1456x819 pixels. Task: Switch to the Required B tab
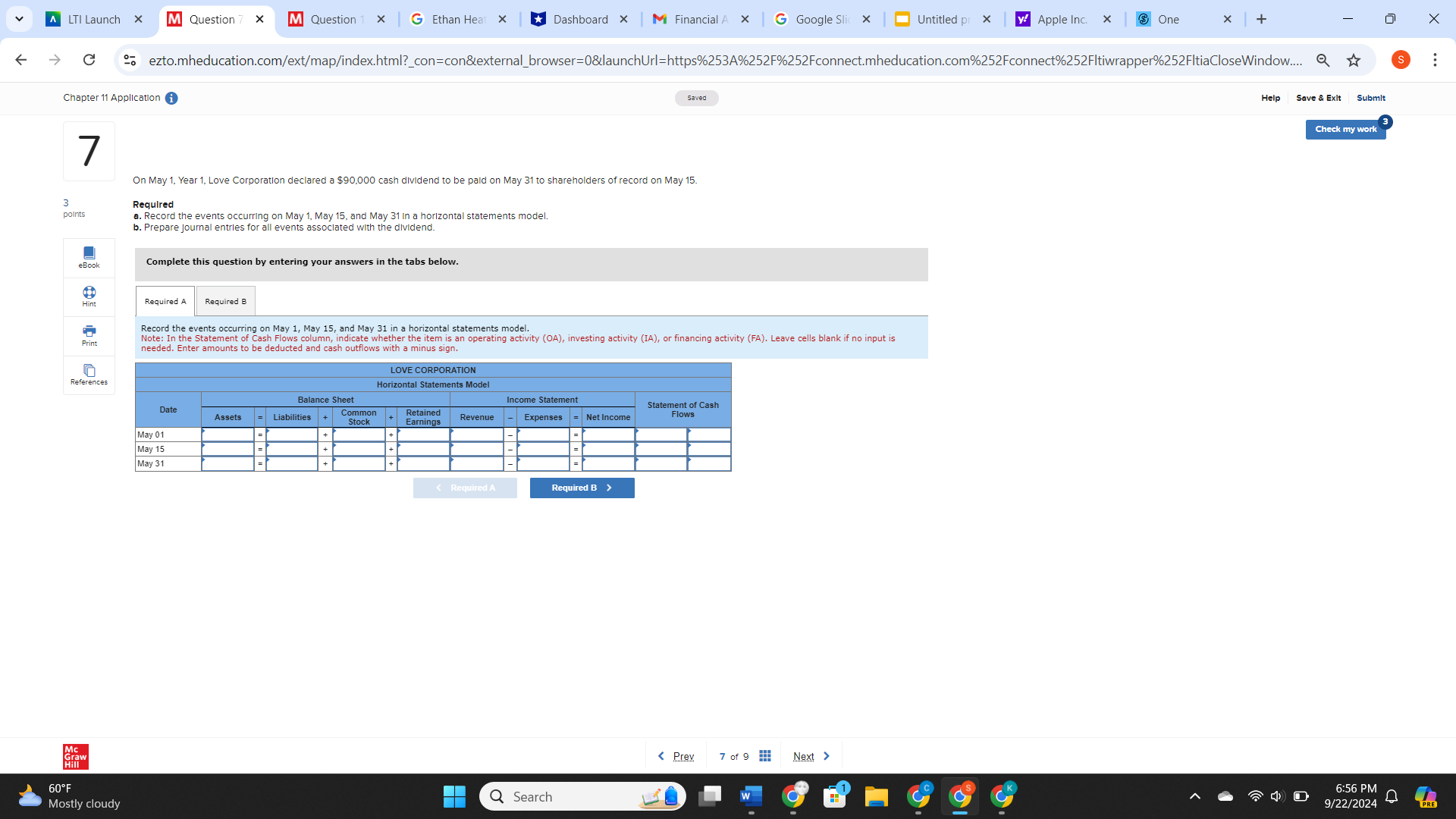225,300
